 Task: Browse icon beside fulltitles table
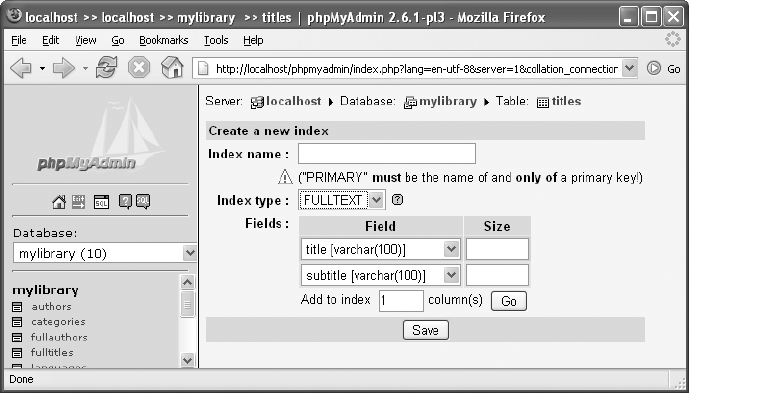[x=17, y=353]
